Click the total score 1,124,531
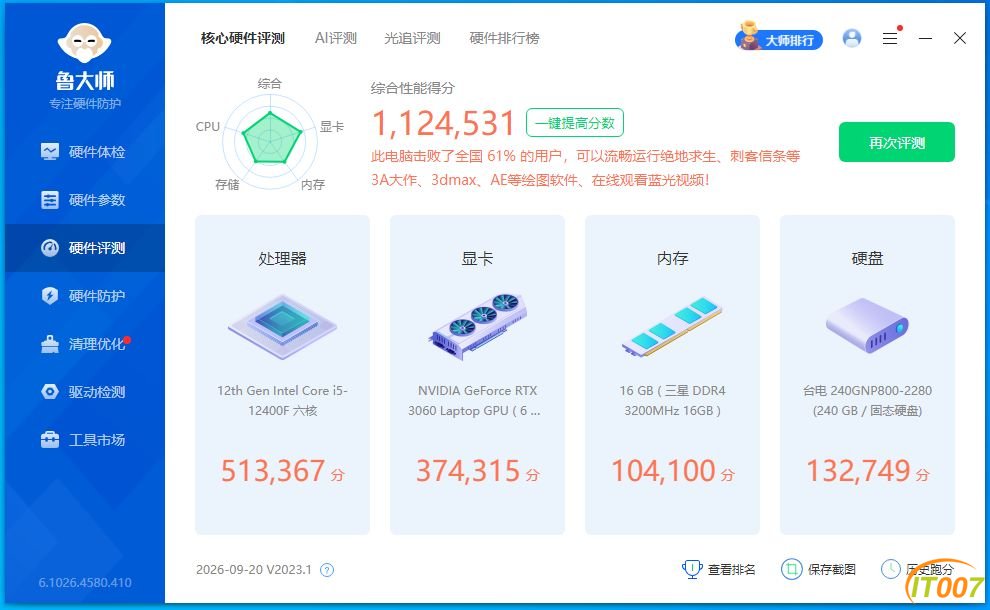The width and height of the screenshot is (990, 610). pos(443,123)
